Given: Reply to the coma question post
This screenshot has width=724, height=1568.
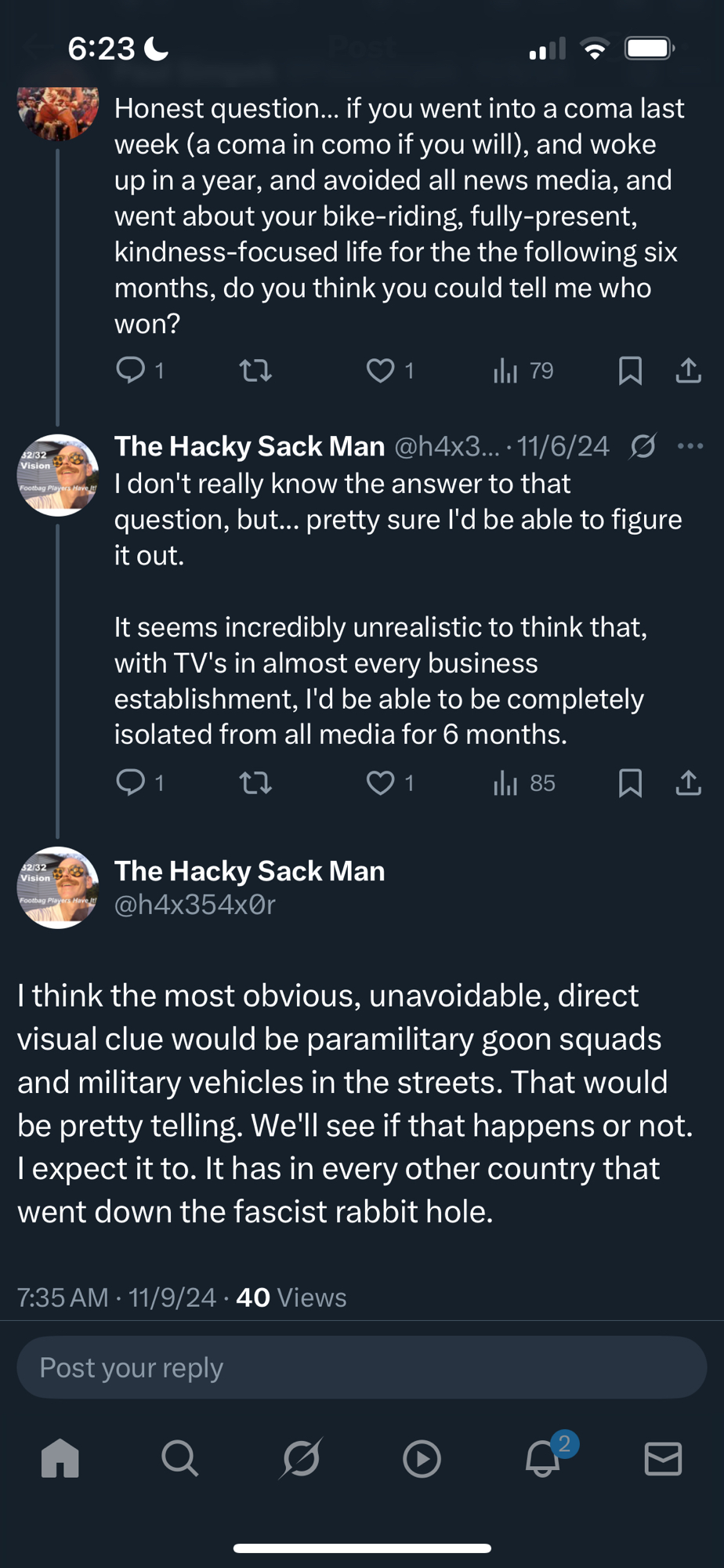Looking at the screenshot, I should point(131,369).
